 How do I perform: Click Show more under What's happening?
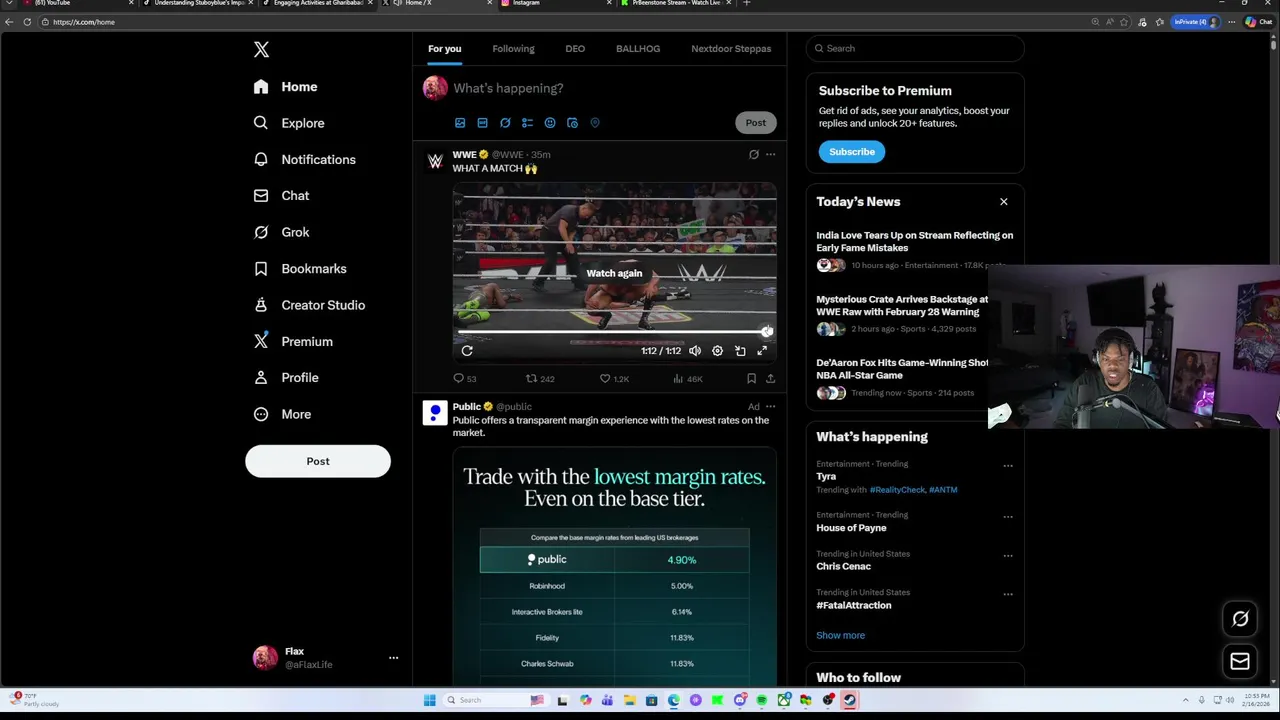pos(840,635)
